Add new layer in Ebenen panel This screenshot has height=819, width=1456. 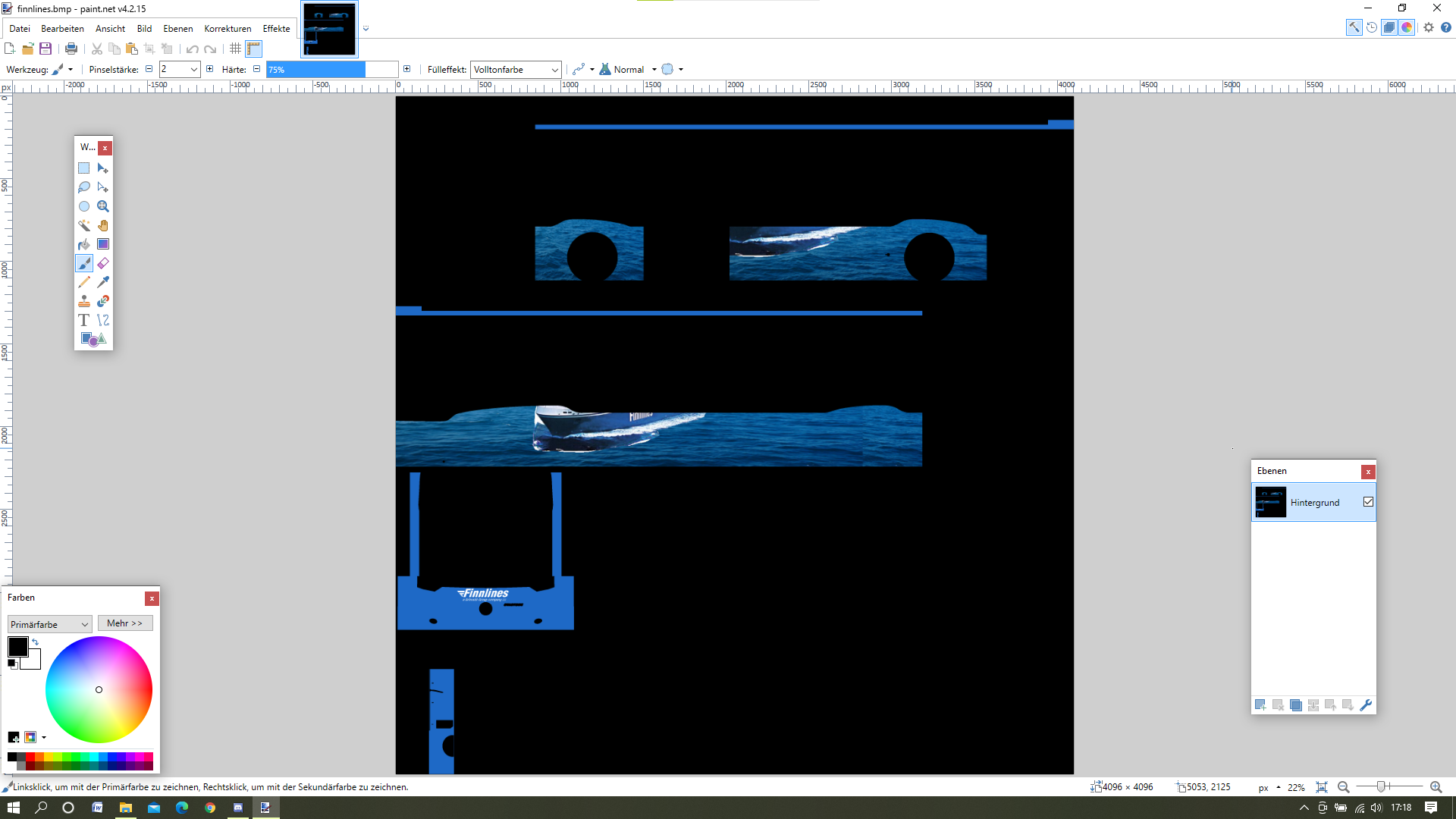[x=1260, y=705]
